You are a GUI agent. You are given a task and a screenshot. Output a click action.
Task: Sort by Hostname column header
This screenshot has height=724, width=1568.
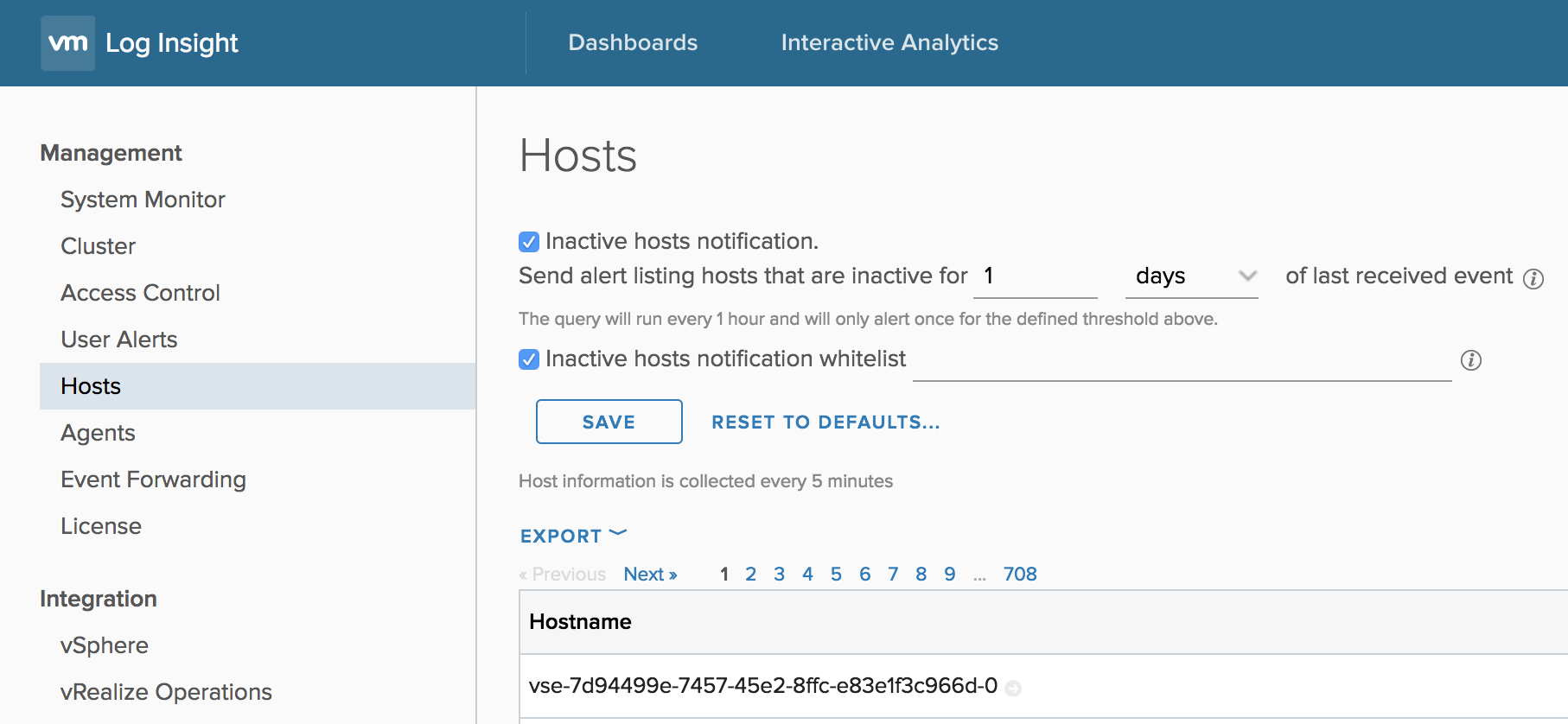pos(580,622)
